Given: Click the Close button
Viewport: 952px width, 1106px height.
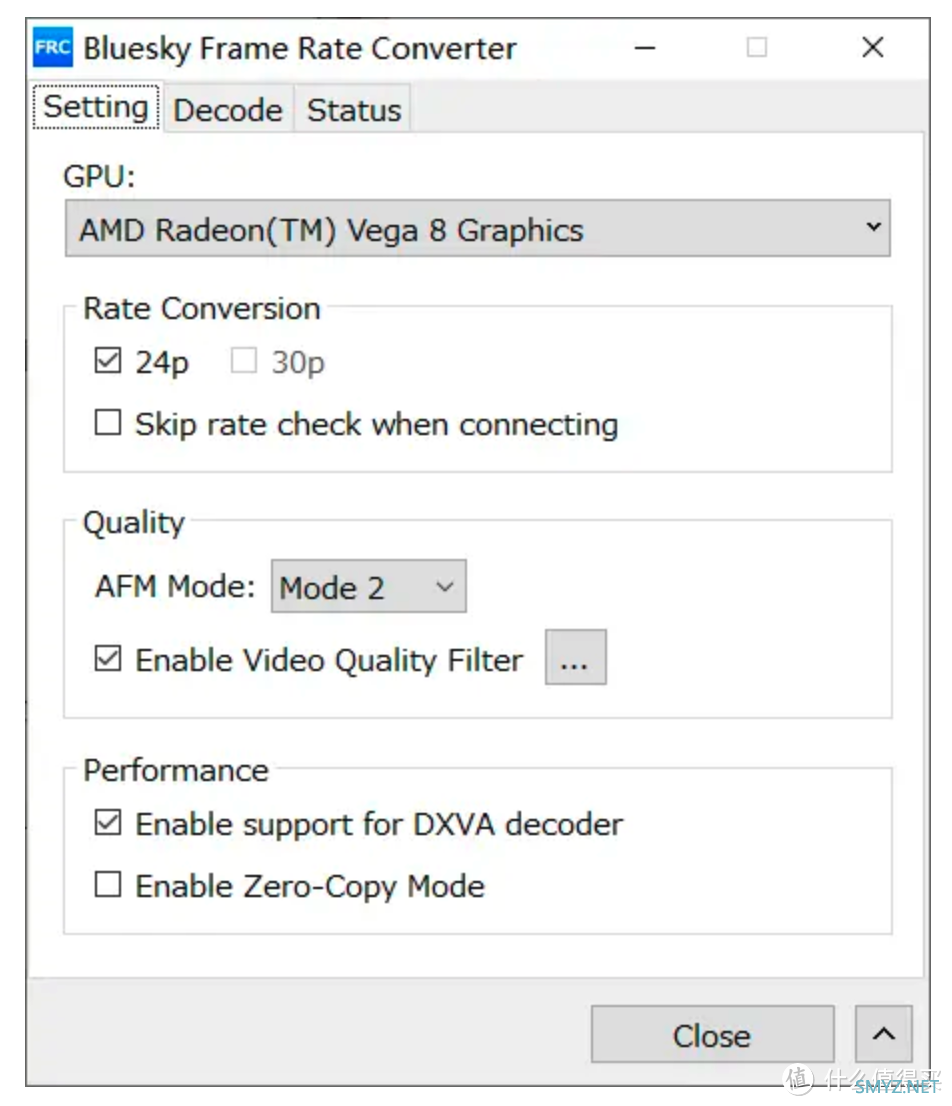Looking at the screenshot, I should pyautogui.click(x=712, y=1035).
